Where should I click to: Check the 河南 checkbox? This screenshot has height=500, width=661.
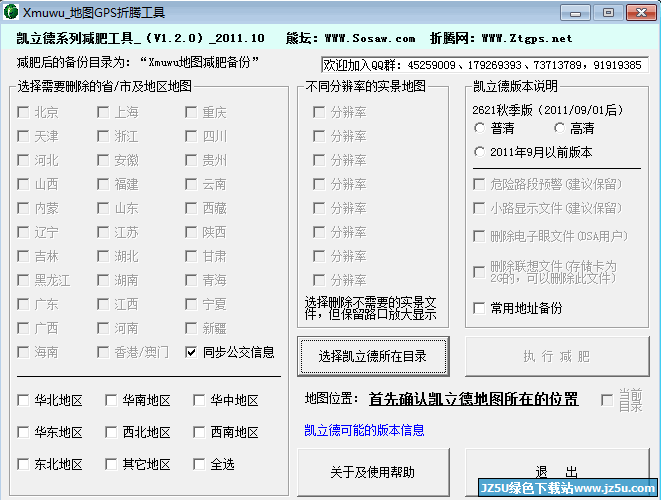pos(103,328)
